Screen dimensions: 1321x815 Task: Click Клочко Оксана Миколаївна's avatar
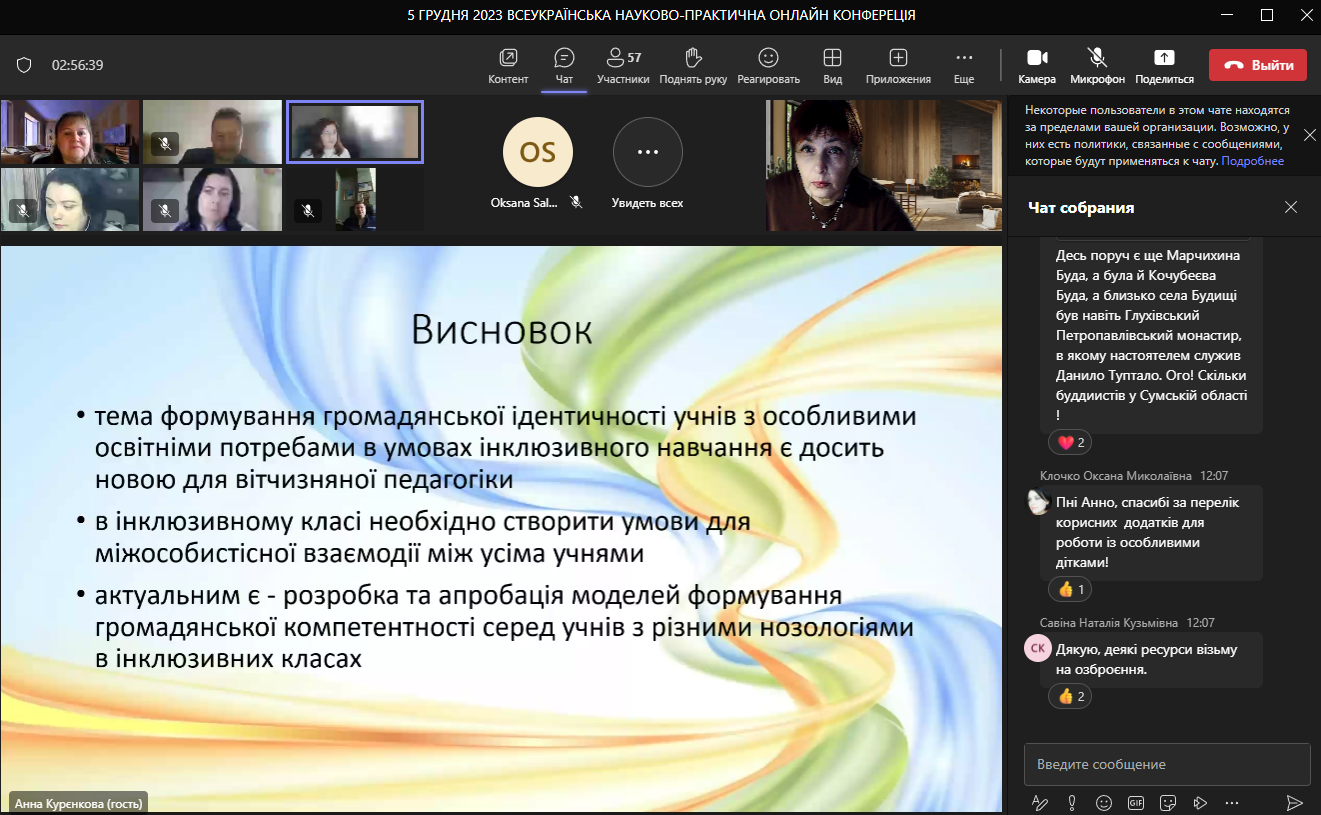coord(1038,502)
